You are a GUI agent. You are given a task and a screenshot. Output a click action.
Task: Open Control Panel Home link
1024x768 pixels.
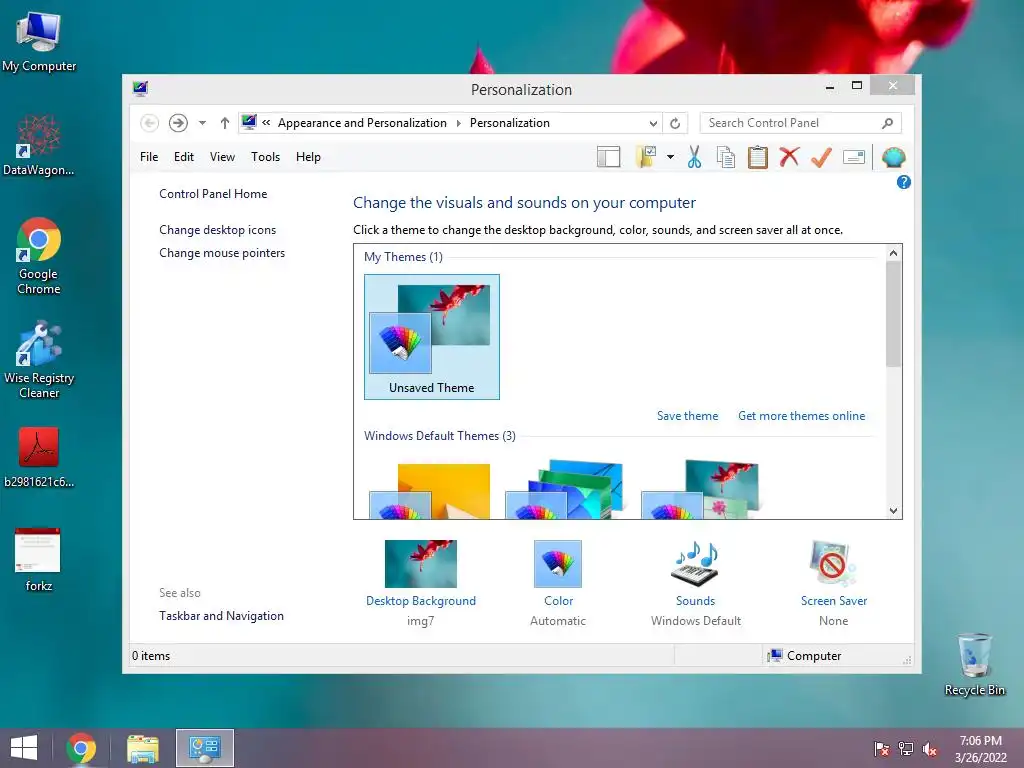point(213,194)
